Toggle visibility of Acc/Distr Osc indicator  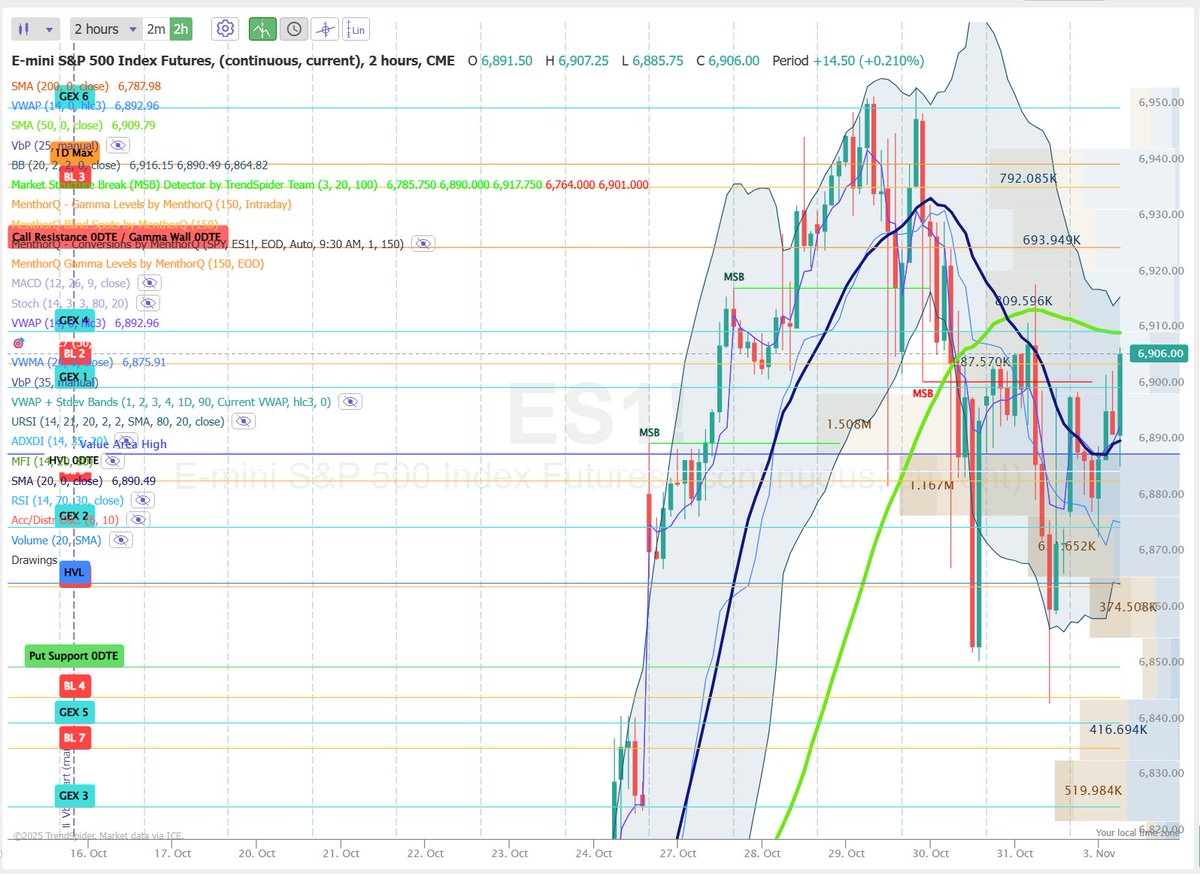[138, 519]
